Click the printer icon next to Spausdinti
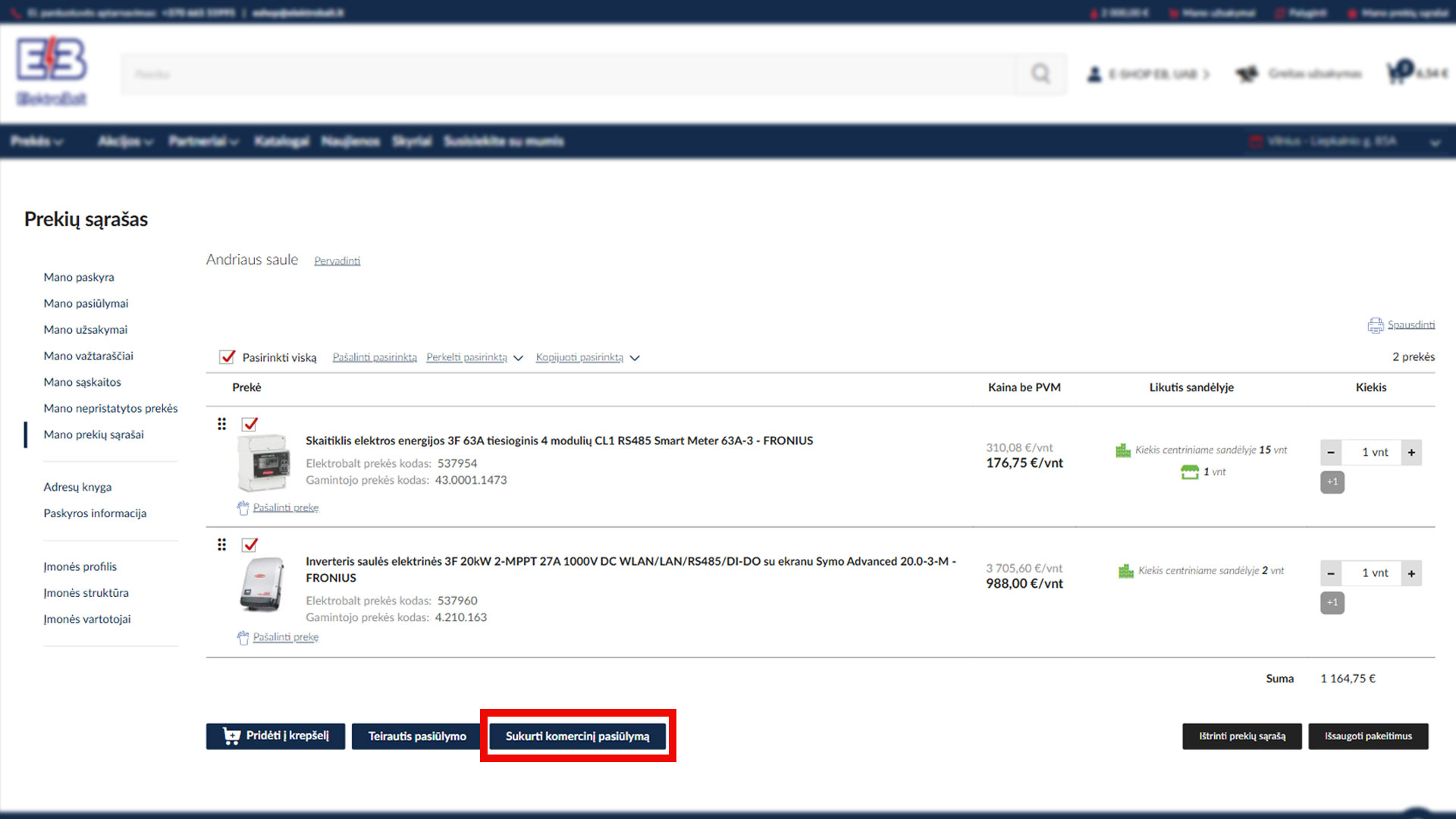Image resolution: width=1456 pixels, height=819 pixels. click(1375, 325)
